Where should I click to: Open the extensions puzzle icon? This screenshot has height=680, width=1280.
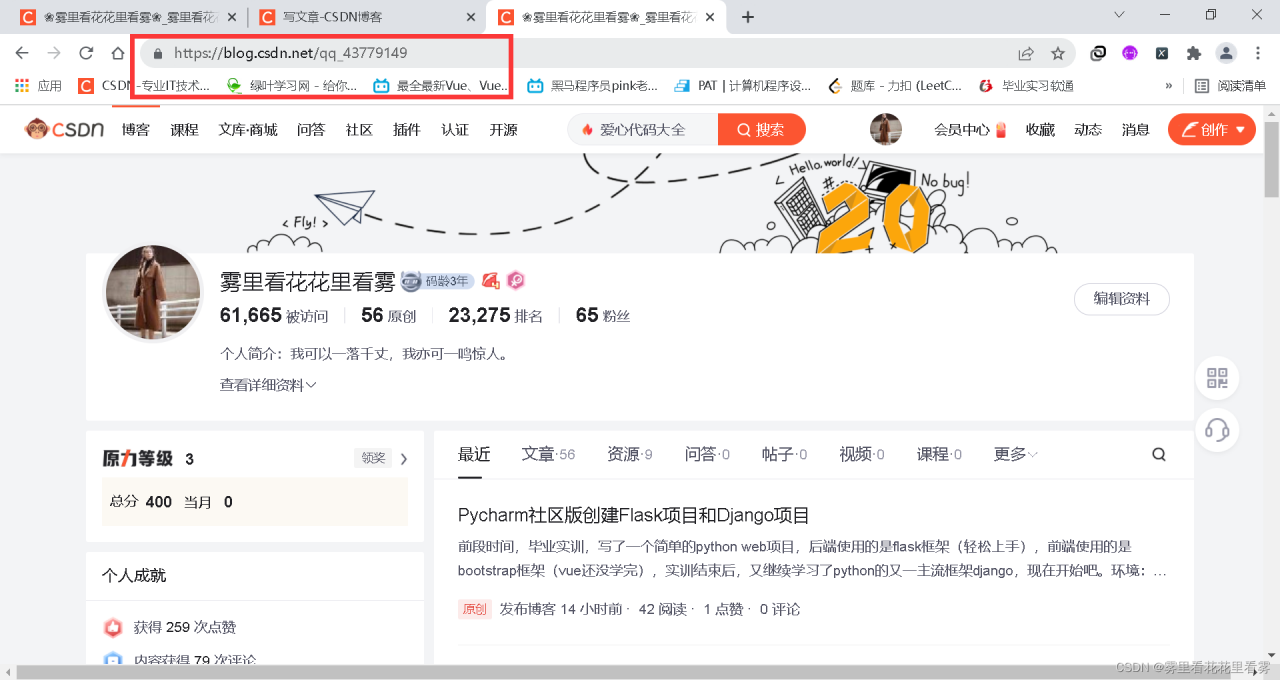click(1193, 53)
